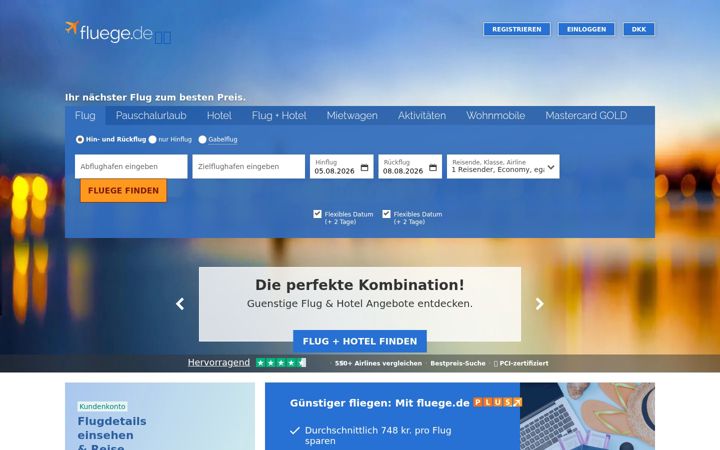The height and width of the screenshot is (450, 720).
Task: Click FLUG + HOTEL FINDEN button
Action: (x=360, y=341)
